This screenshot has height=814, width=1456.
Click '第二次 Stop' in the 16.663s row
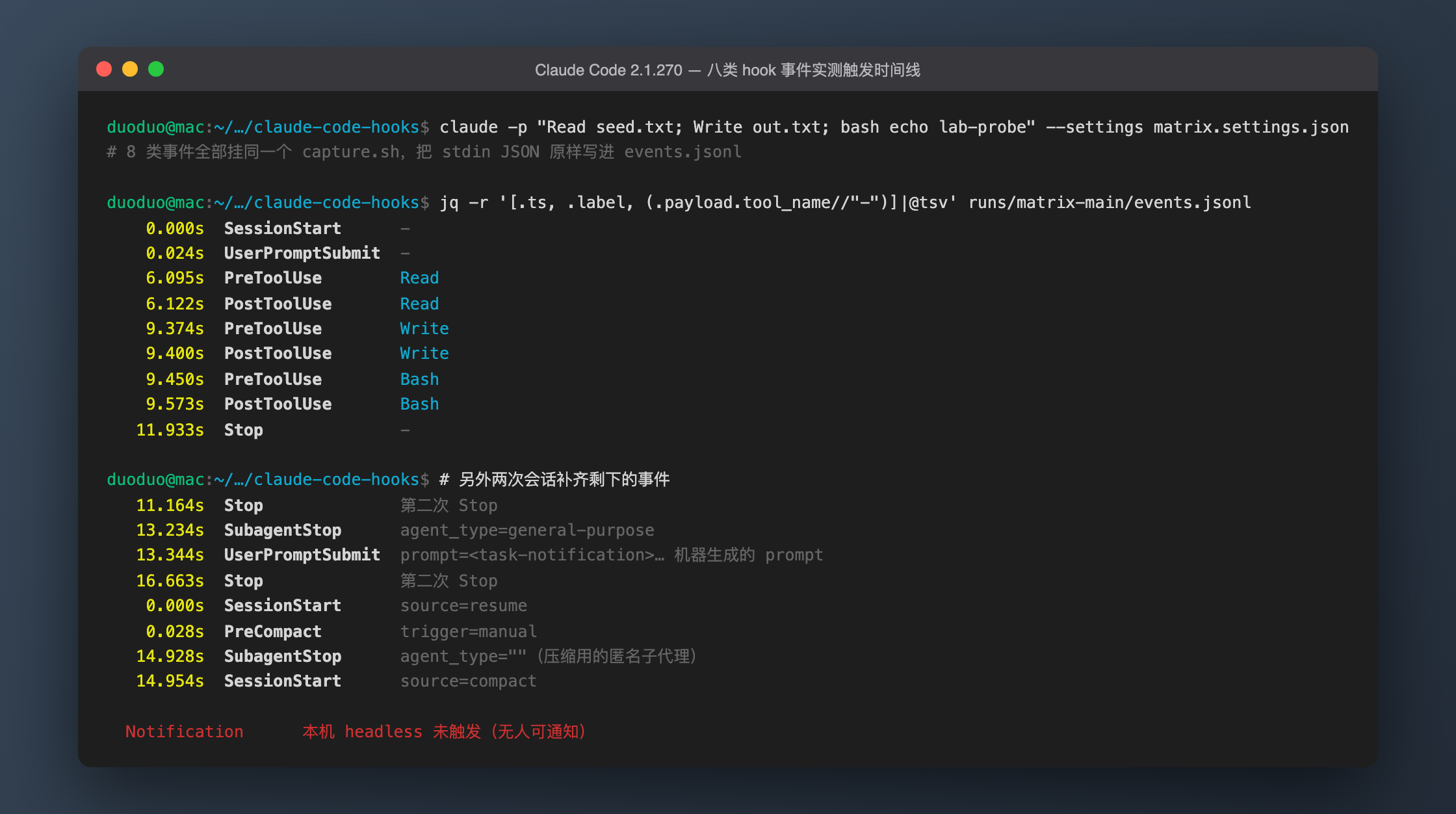[x=448, y=581]
